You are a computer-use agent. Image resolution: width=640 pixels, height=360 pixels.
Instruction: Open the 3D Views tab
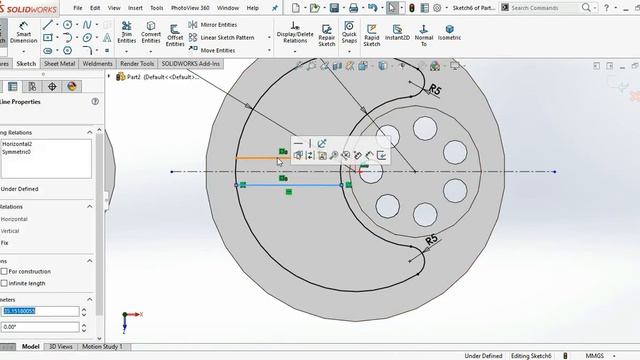(60, 347)
